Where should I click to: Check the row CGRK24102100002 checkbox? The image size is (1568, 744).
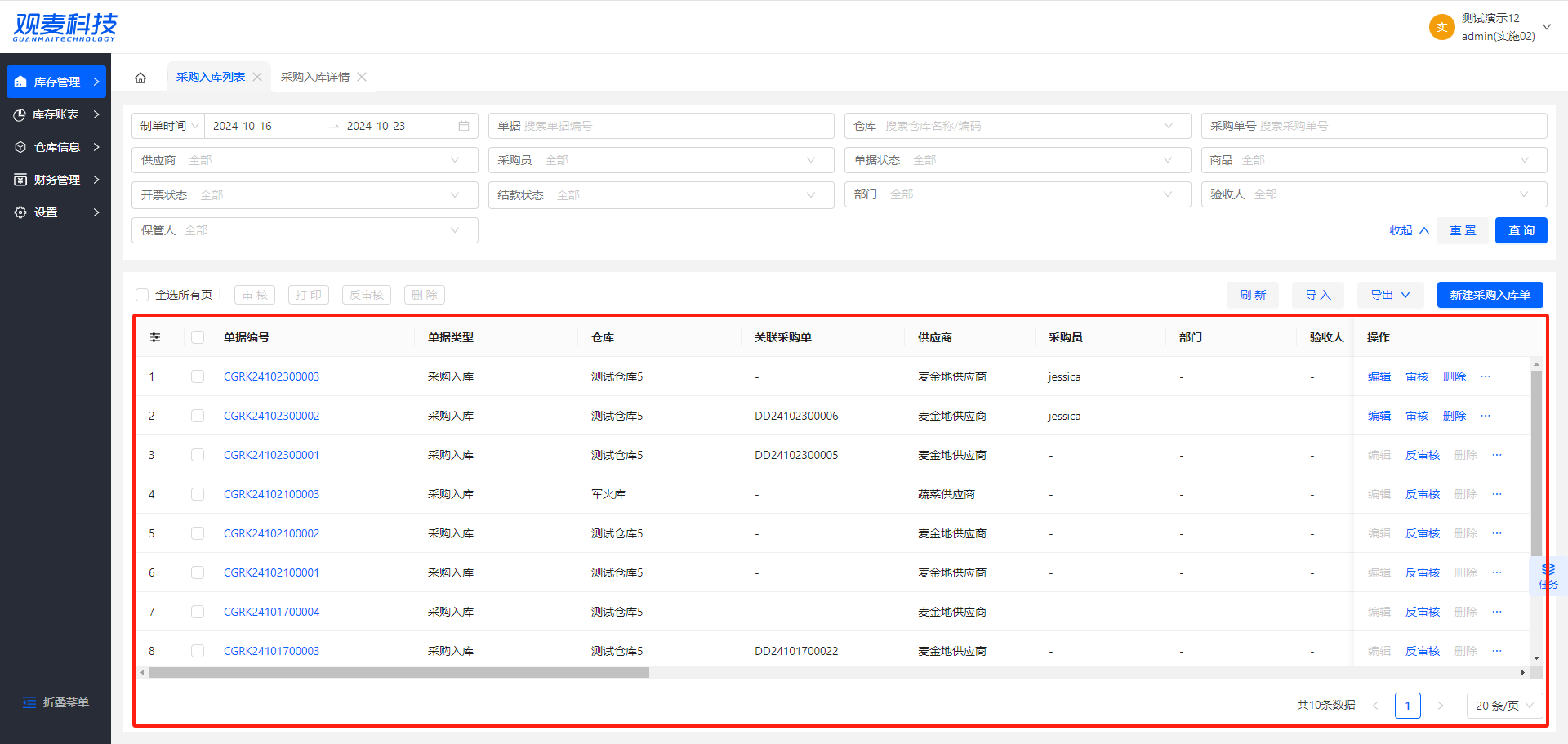(198, 533)
